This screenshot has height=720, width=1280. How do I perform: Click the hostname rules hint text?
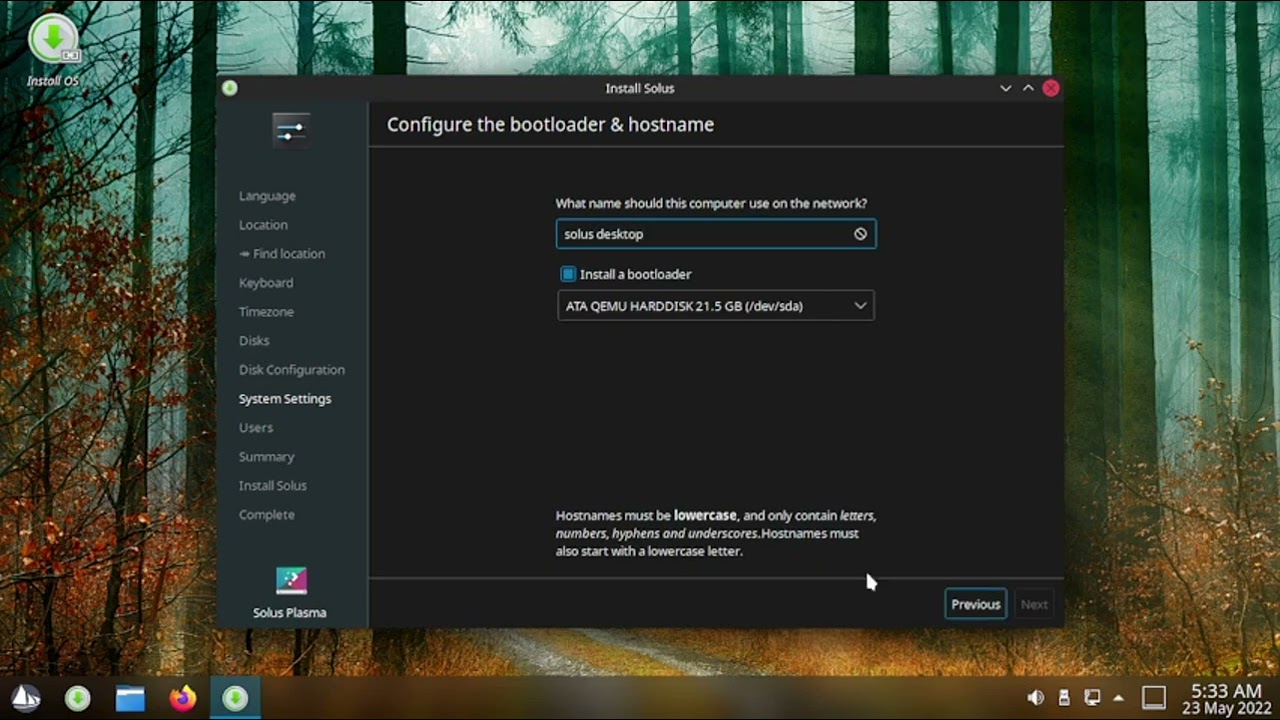716,533
